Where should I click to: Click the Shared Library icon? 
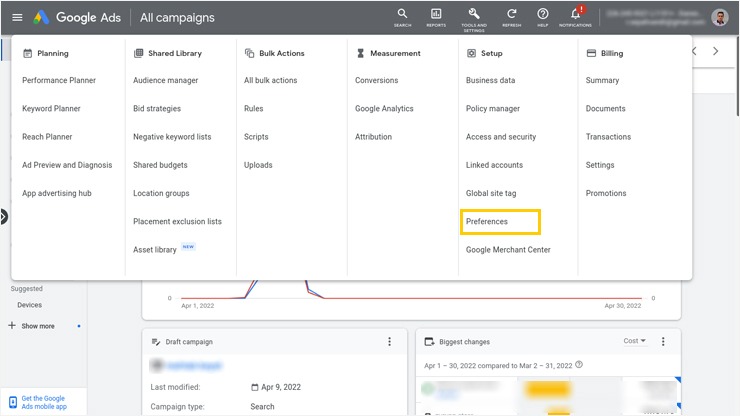pos(138,53)
